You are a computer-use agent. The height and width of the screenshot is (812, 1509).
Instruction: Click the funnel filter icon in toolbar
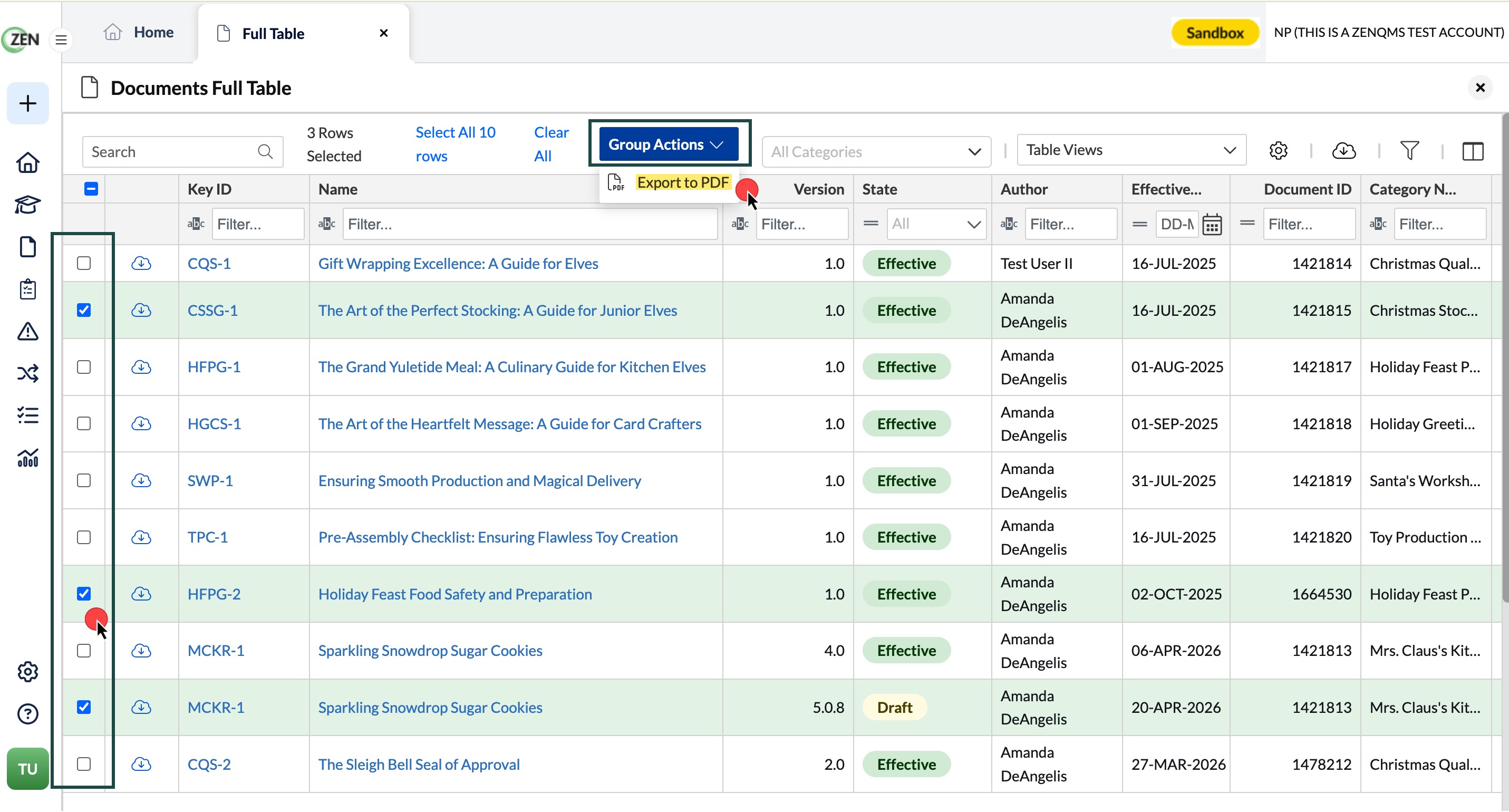pyautogui.click(x=1409, y=151)
